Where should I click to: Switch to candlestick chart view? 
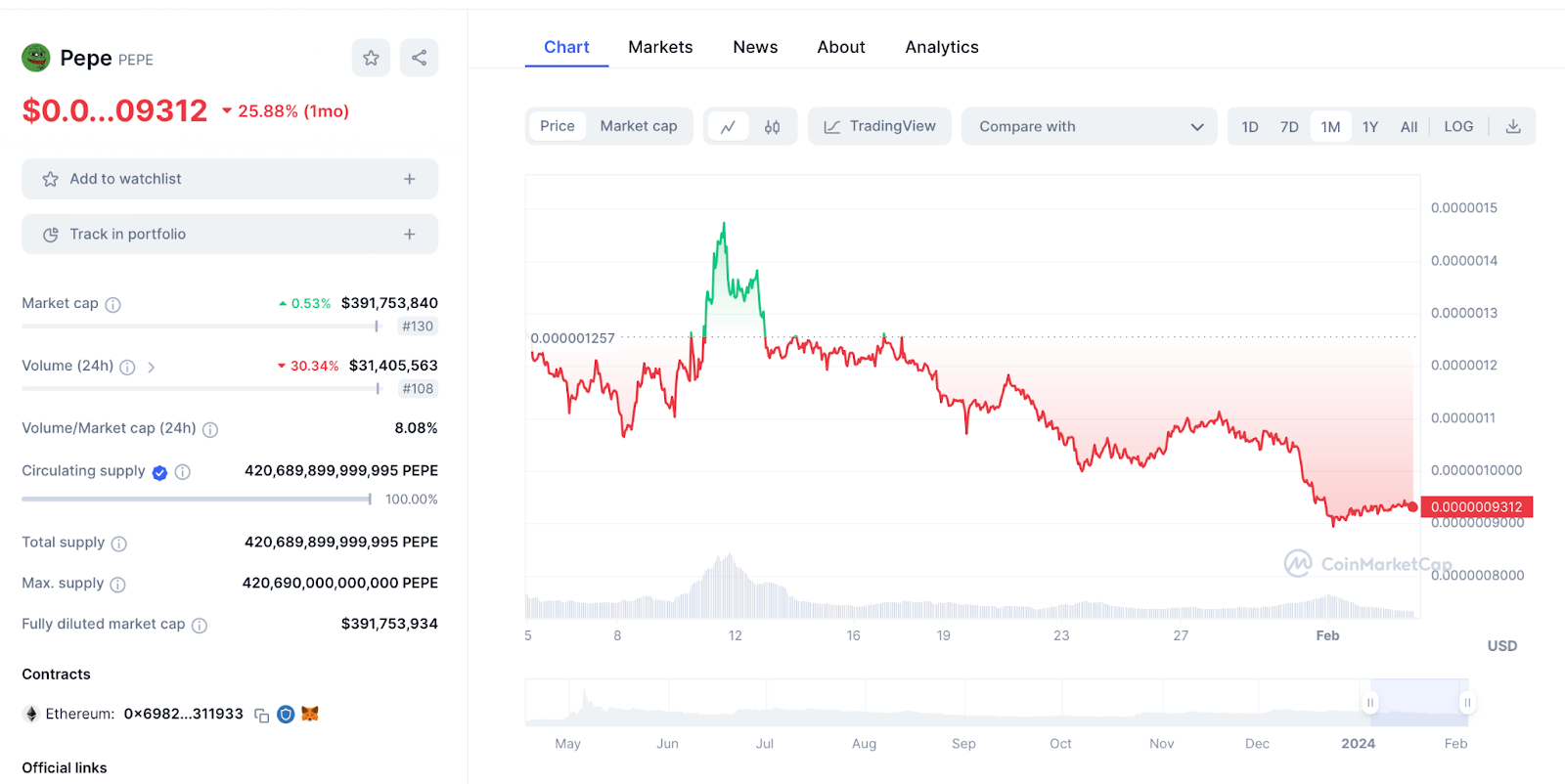point(772,126)
